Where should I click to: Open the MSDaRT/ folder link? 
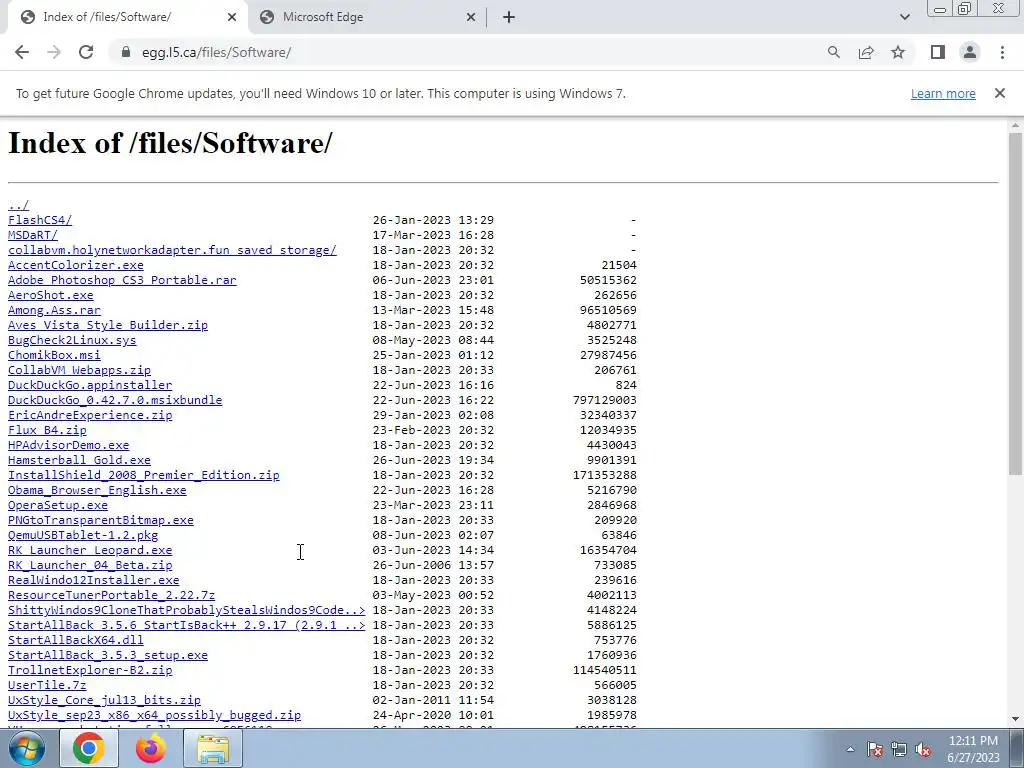[33, 235]
